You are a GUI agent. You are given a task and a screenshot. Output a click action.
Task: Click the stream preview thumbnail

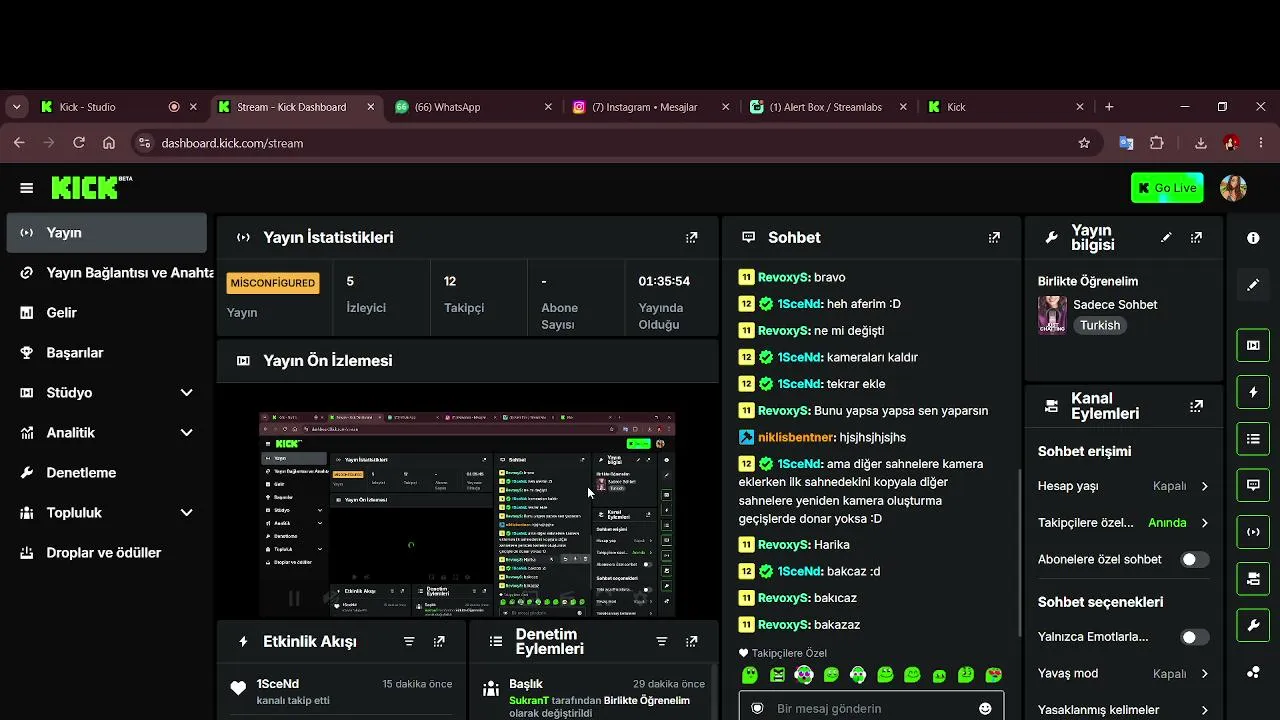467,514
